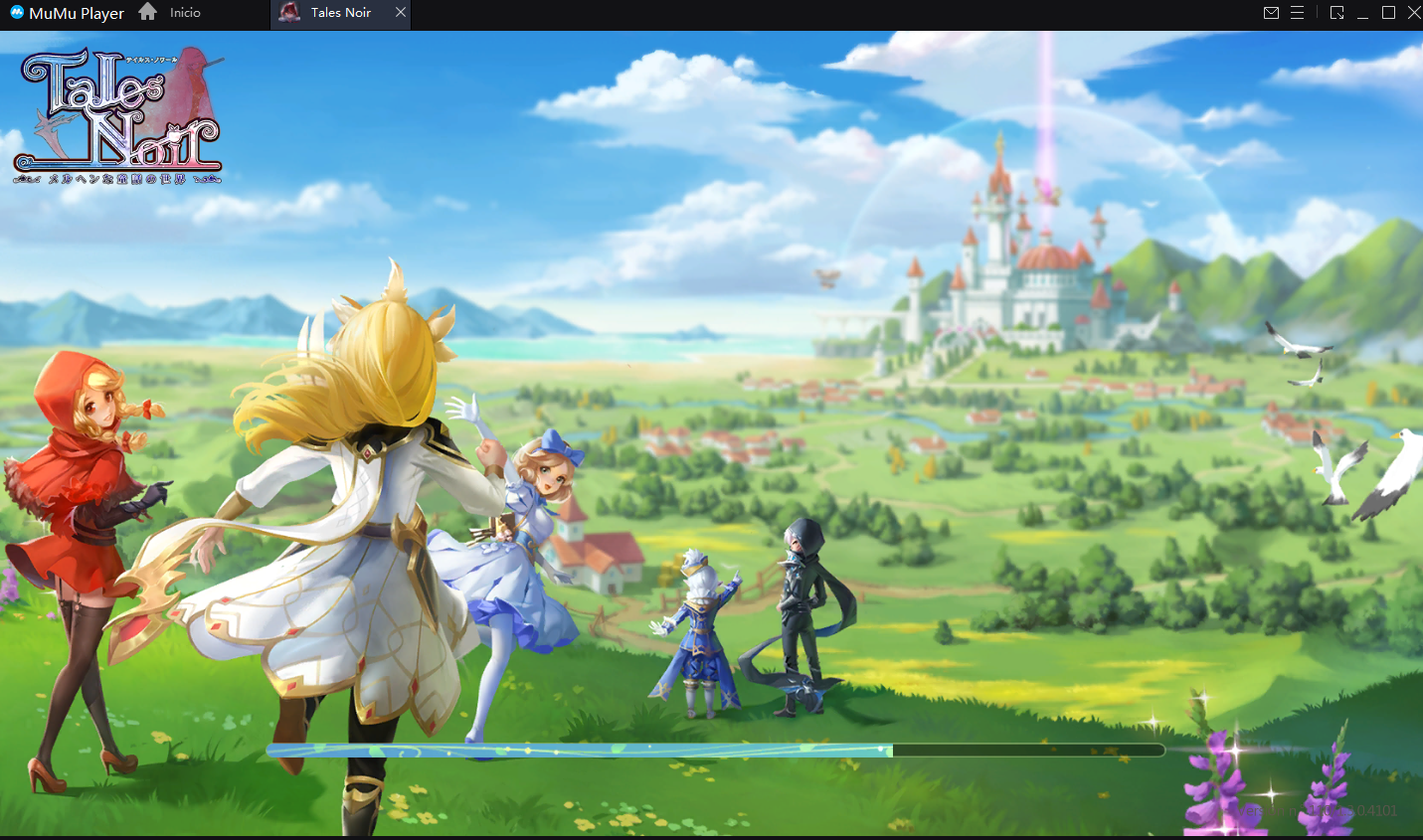Open the MuMu Player hamburger menu
1423x840 pixels.
coord(1297,13)
